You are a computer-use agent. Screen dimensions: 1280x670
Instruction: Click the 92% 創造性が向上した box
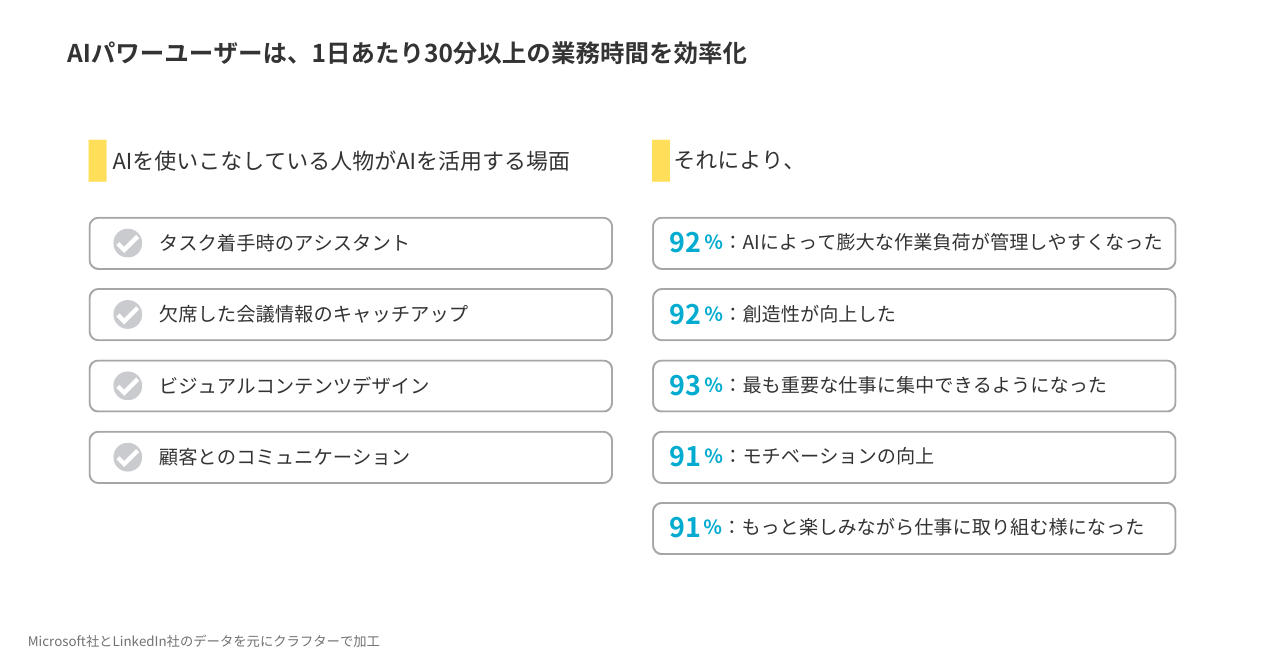click(914, 314)
